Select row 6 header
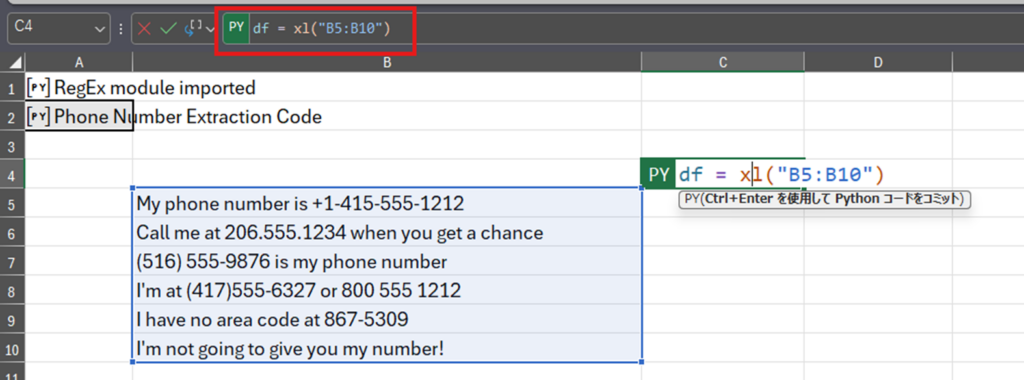This screenshot has height=380, width=1024. 12,232
